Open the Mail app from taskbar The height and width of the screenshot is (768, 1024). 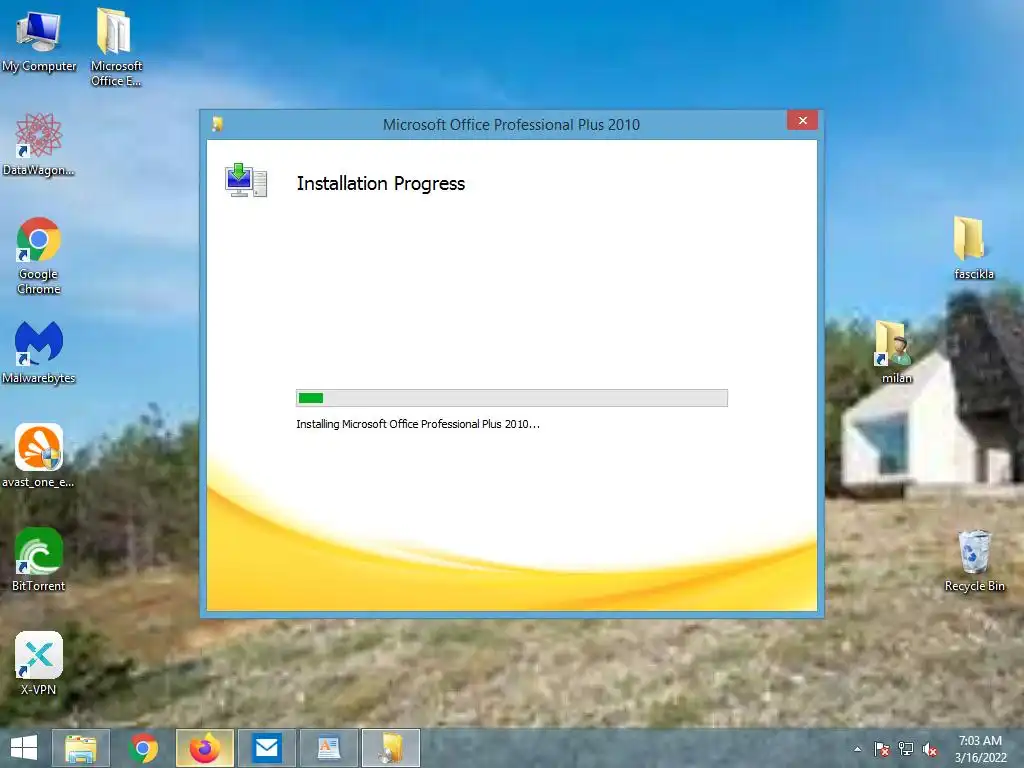coord(266,748)
